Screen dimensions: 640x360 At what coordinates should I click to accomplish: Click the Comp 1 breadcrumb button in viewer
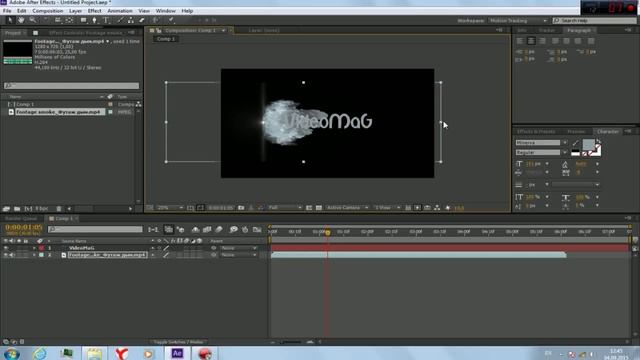pos(165,39)
